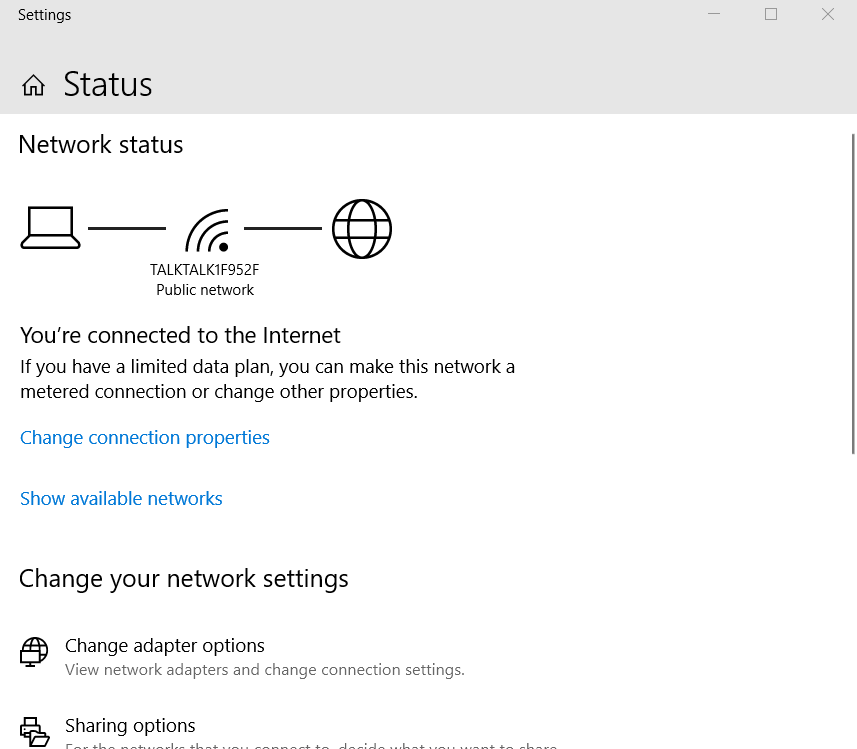This screenshot has height=749, width=857.
Task: Close the Settings window
Action: click(828, 15)
